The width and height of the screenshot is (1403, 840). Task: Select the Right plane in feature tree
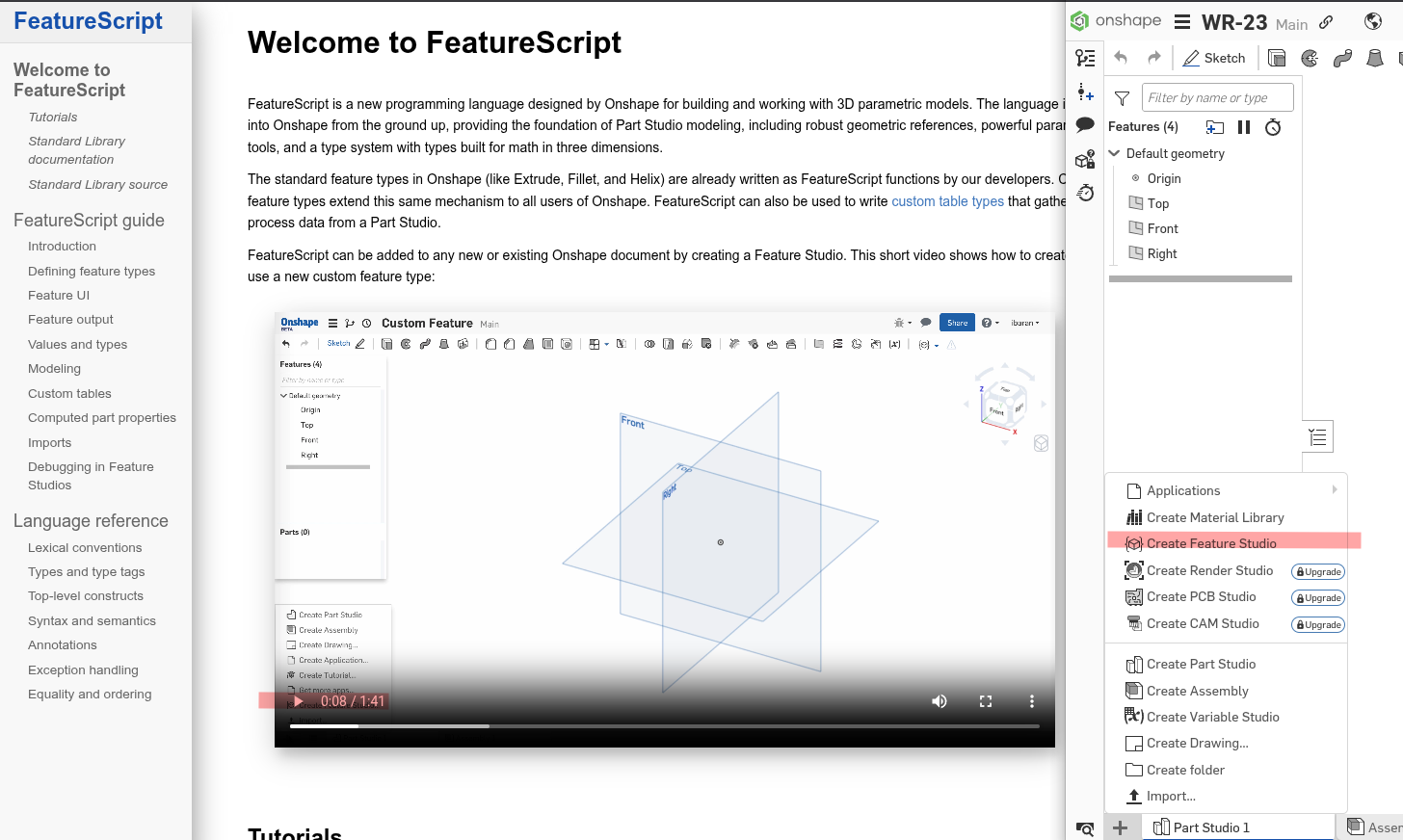(x=1162, y=253)
